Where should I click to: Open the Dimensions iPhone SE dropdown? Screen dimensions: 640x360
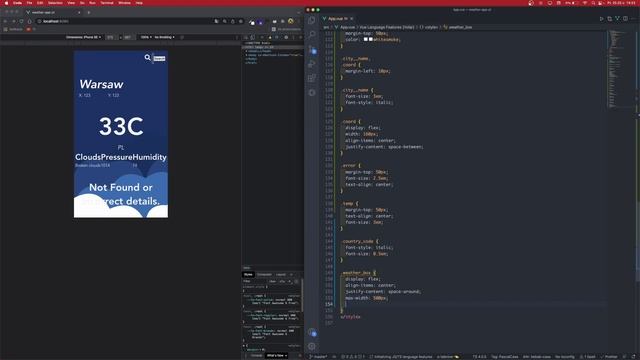coord(83,37)
